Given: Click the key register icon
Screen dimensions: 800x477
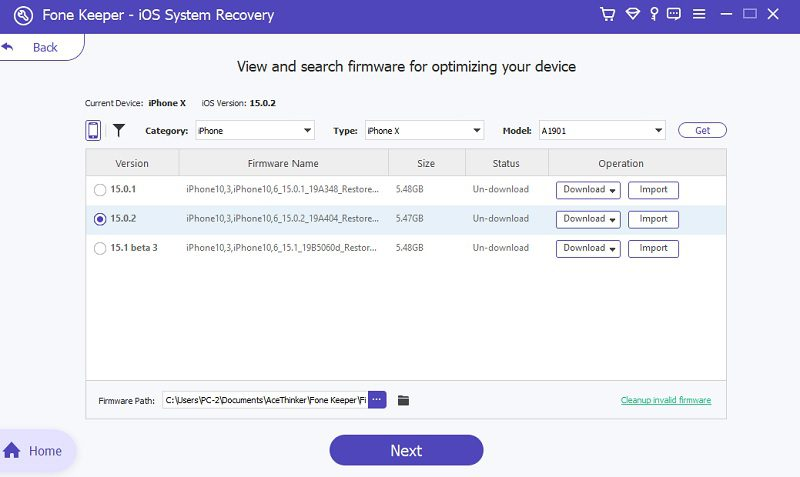Looking at the screenshot, I should [653, 15].
